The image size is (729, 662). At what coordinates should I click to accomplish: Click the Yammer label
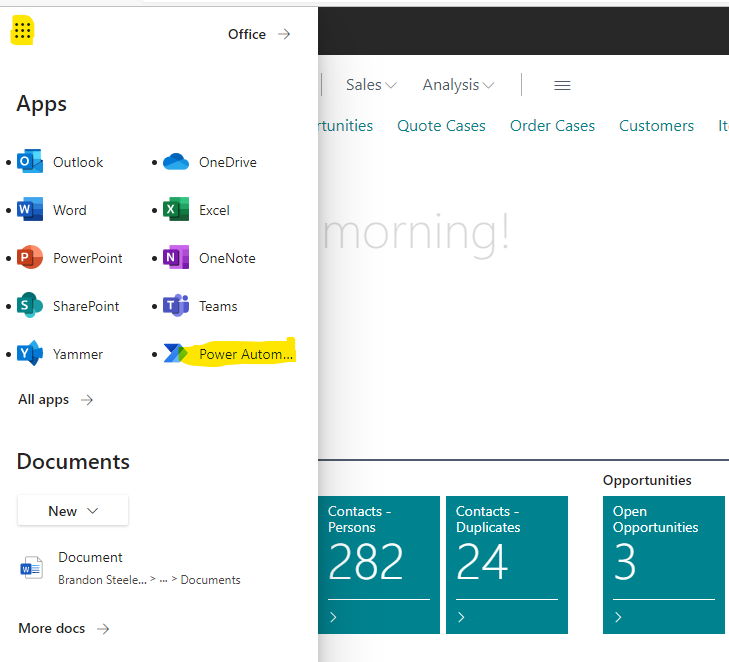tap(78, 354)
